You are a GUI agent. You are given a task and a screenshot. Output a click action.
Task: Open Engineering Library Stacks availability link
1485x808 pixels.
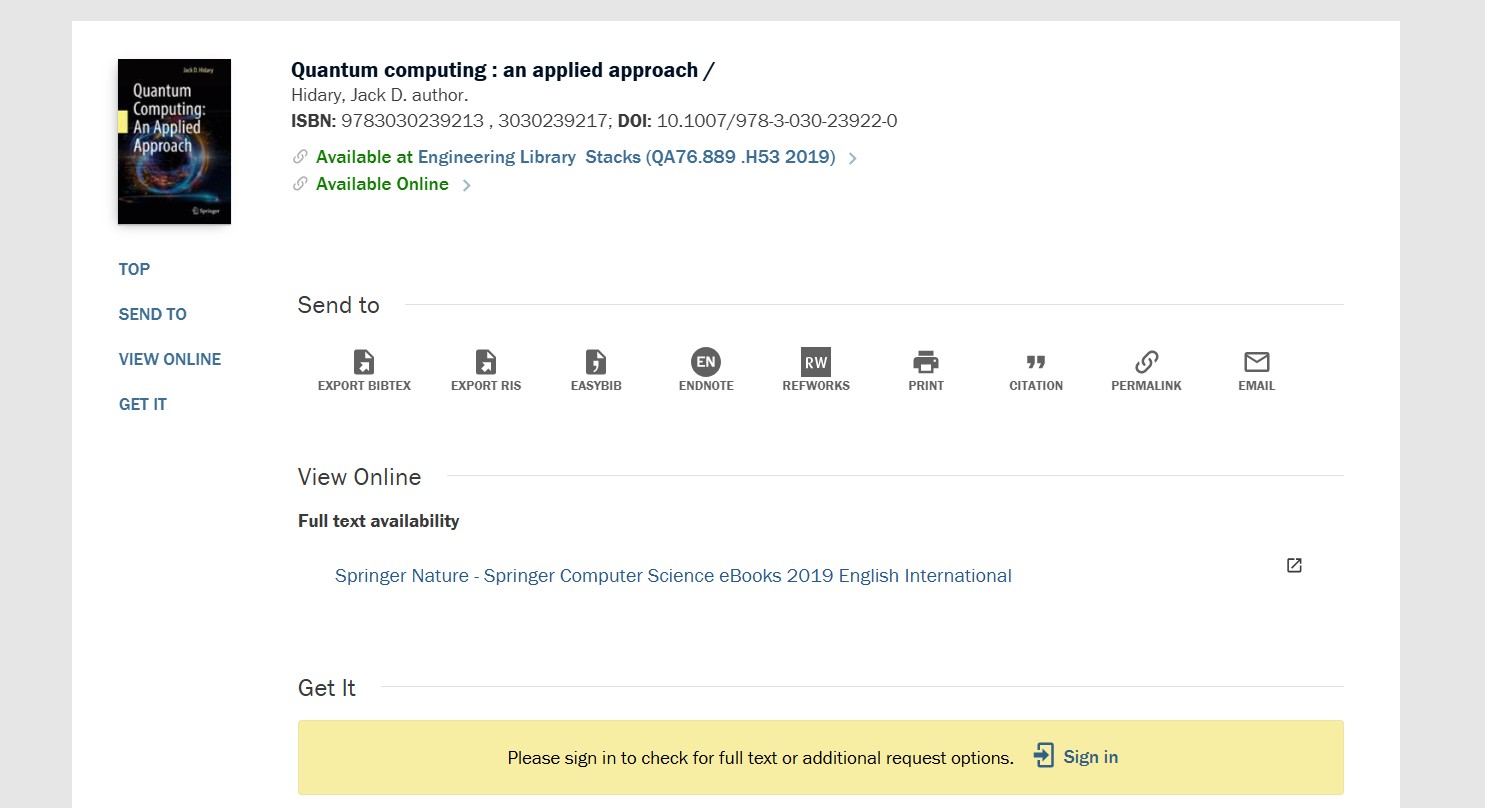pyautogui.click(x=575, y=157)
